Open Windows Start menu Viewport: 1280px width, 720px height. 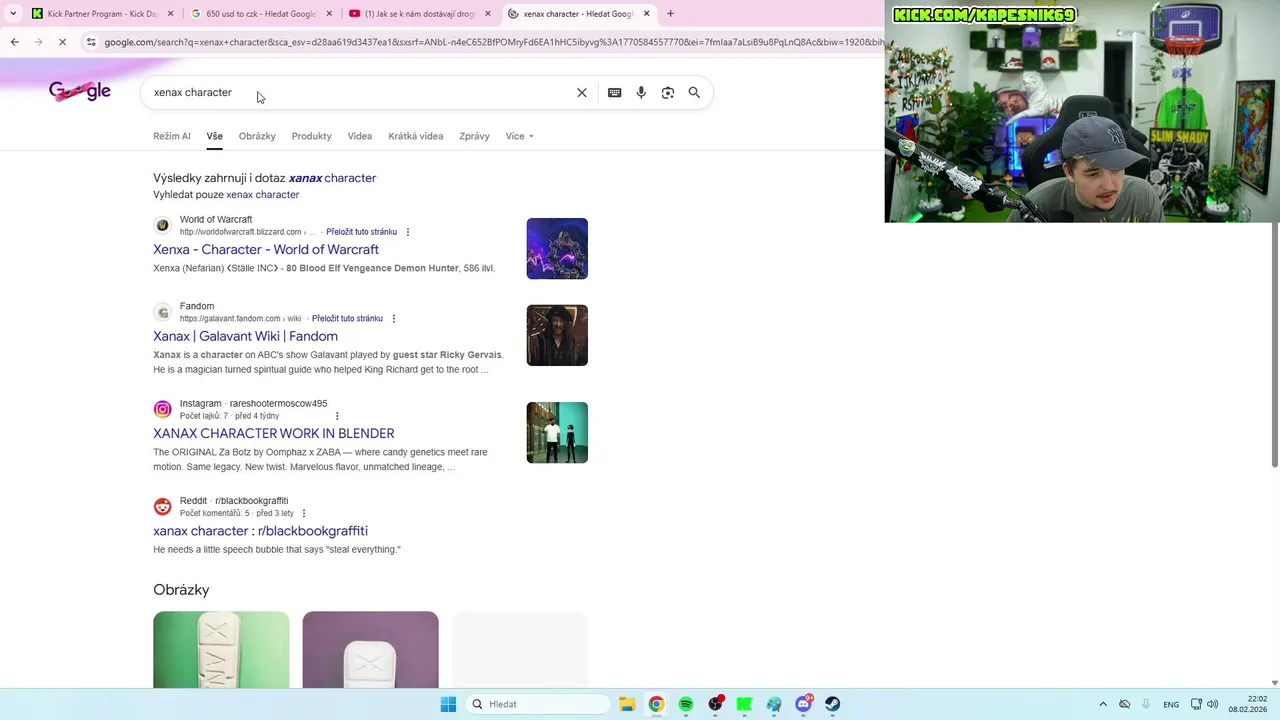tap(448, 704)
